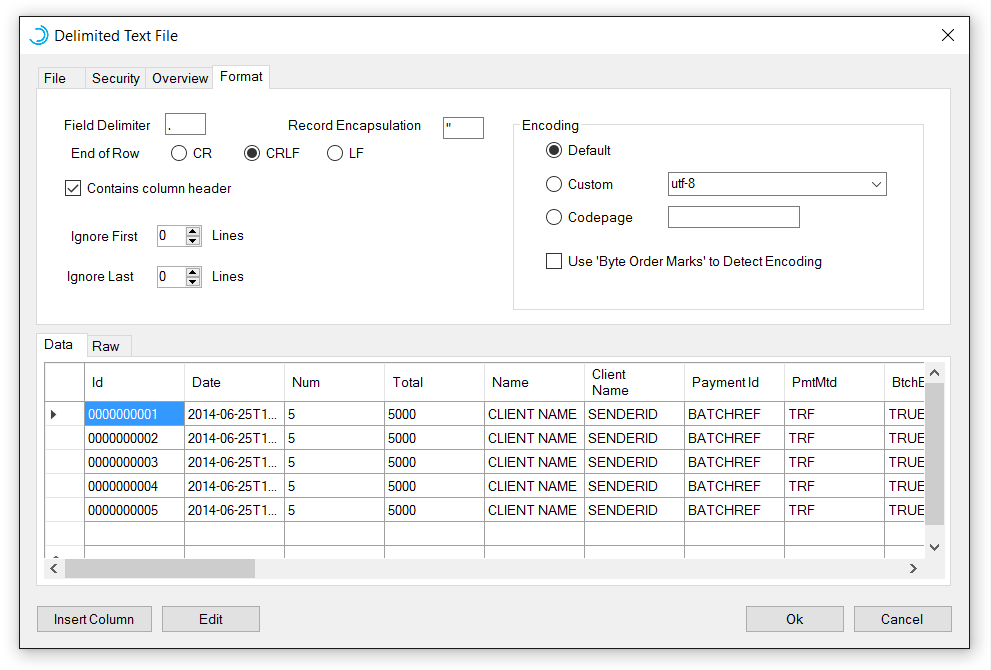Select the current row indicator arrow
The image size is (991, 670).
[54, 415]
